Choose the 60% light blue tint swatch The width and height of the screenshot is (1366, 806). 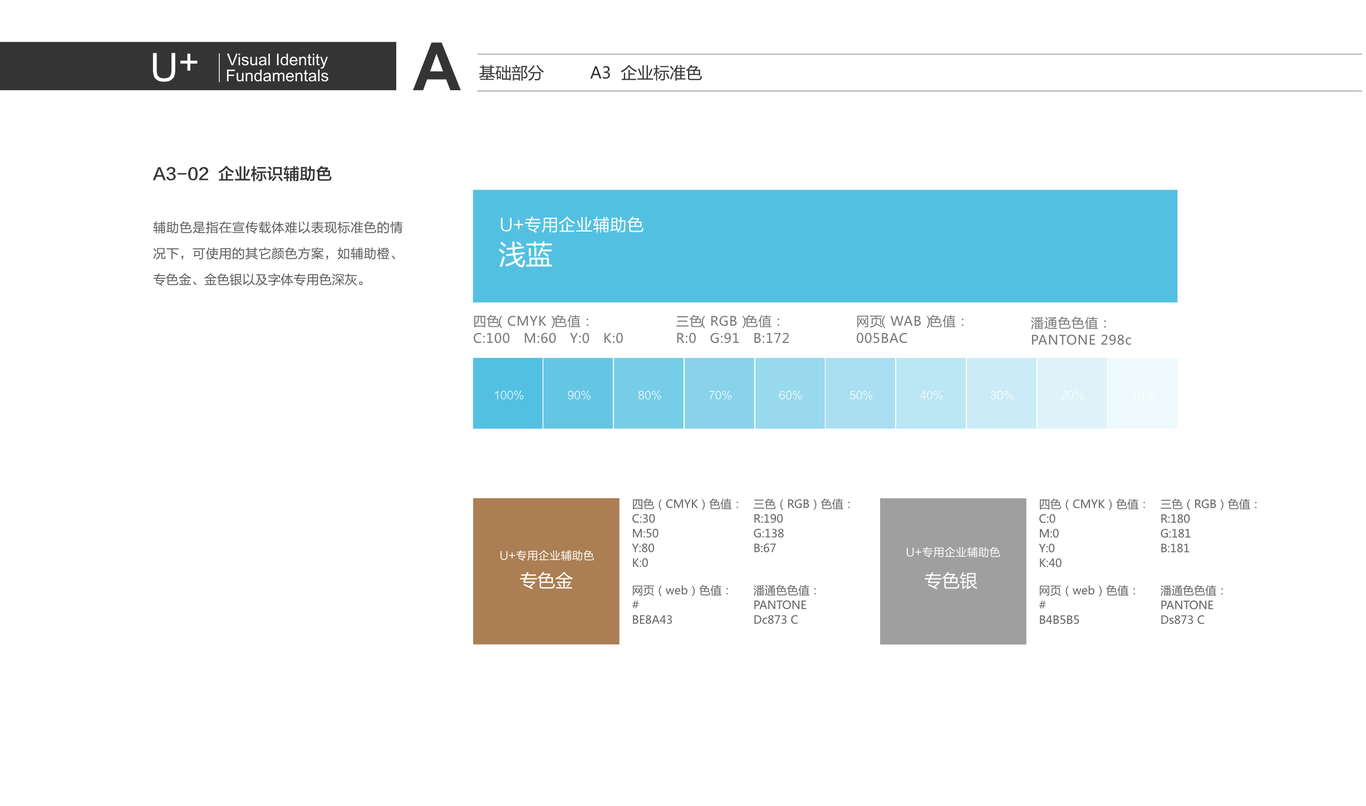click(790, 394)
